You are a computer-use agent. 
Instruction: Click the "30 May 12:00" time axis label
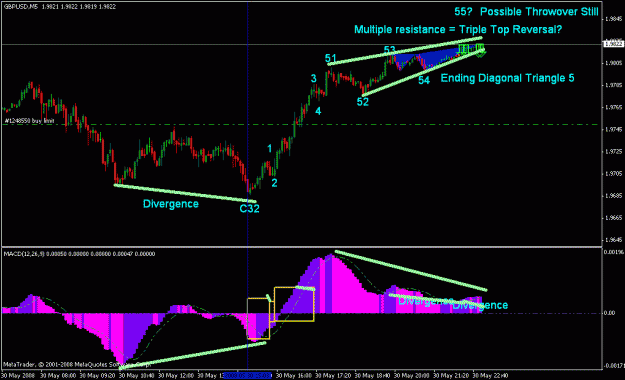point(176,376)
